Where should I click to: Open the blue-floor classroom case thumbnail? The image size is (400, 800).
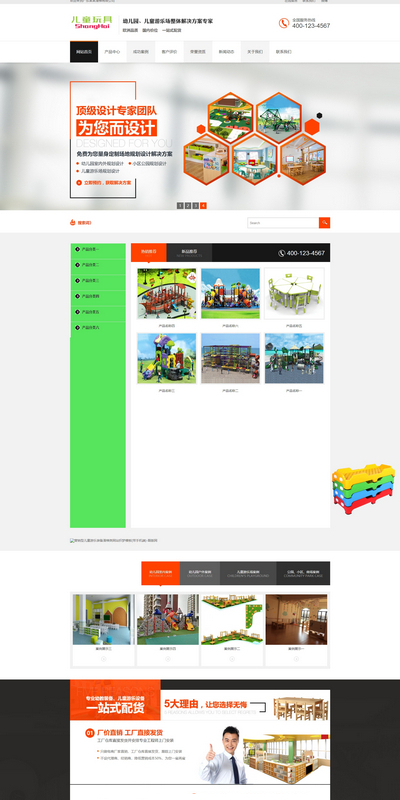pyautogui.click(x=104, y=619)
